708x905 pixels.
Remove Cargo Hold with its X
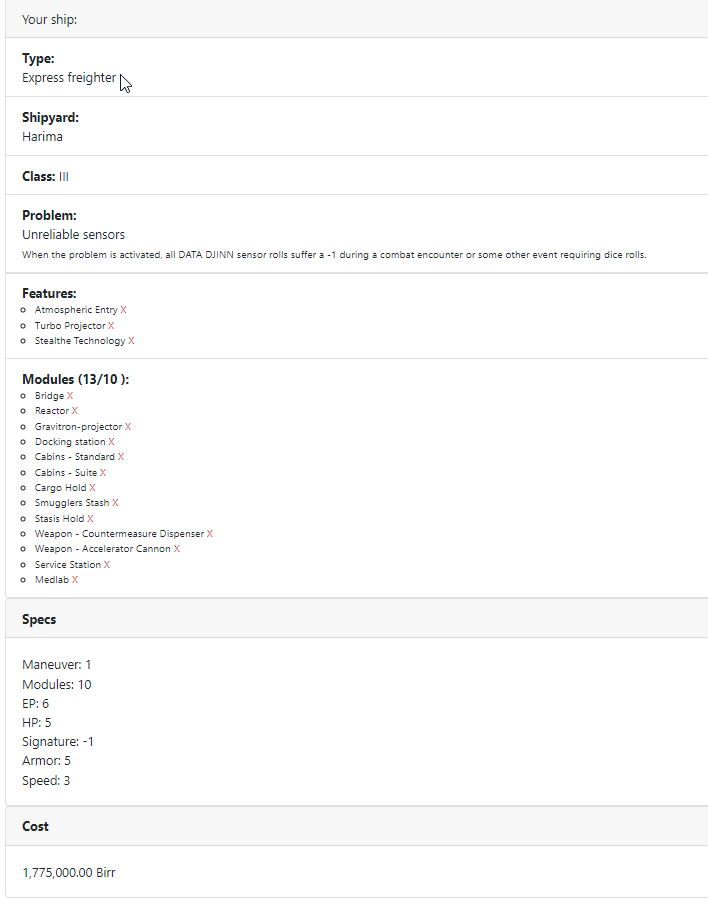point(93,488)
